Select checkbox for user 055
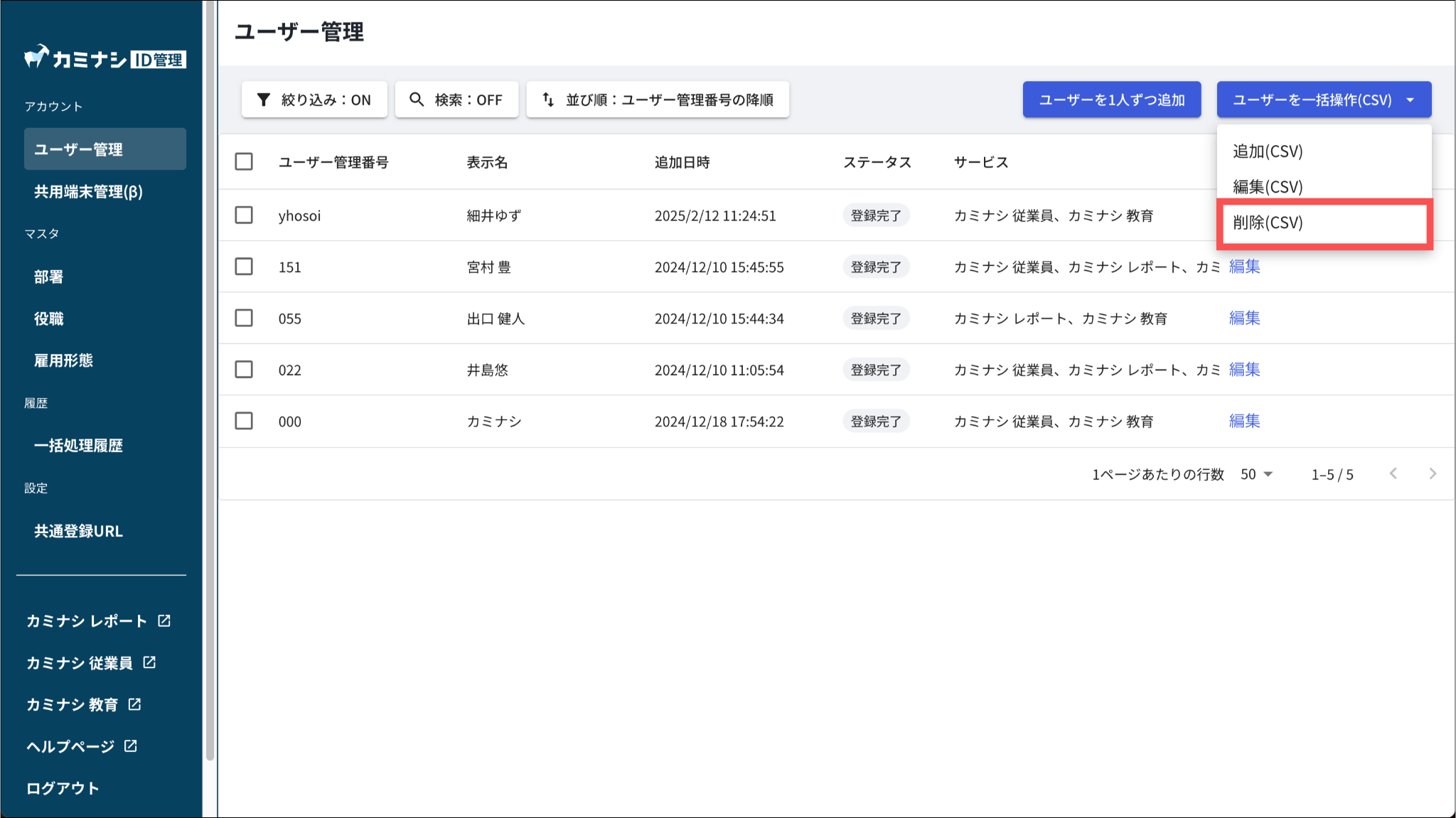1456x818 pixels. (244, 318)
